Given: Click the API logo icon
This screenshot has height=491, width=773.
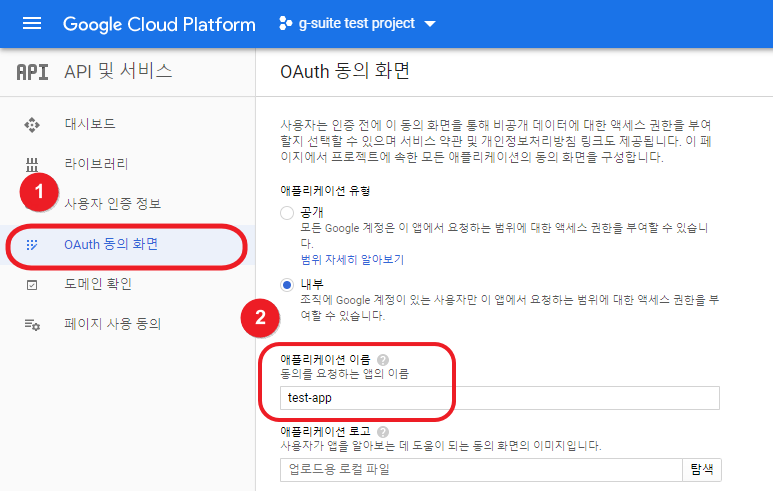Looking at the screenshot, I should click(x=33, y=72).
